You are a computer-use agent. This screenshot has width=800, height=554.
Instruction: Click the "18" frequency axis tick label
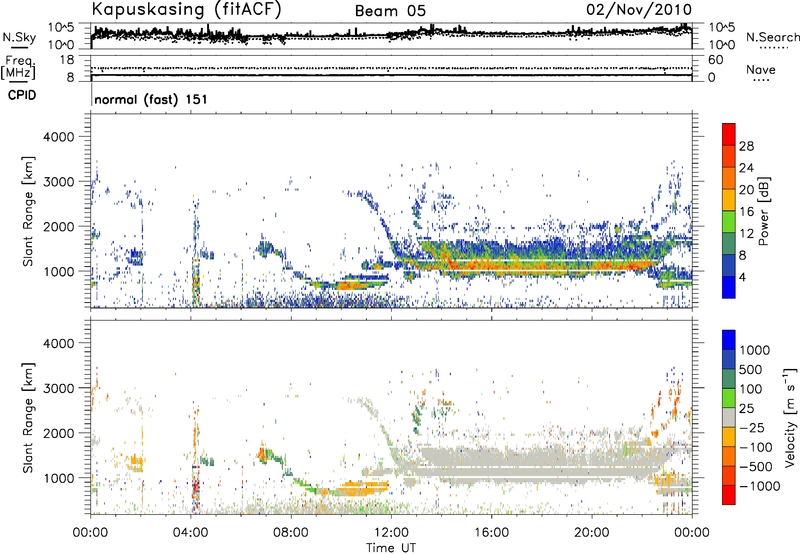coord(67,60)
